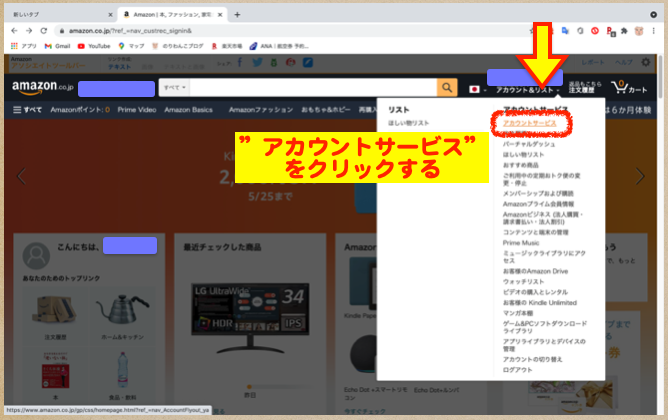The width and height of the screenshot is (668, 420).
Task: Open the 食品・飲料 water bottle thumbnail
Action: (122, 369)
